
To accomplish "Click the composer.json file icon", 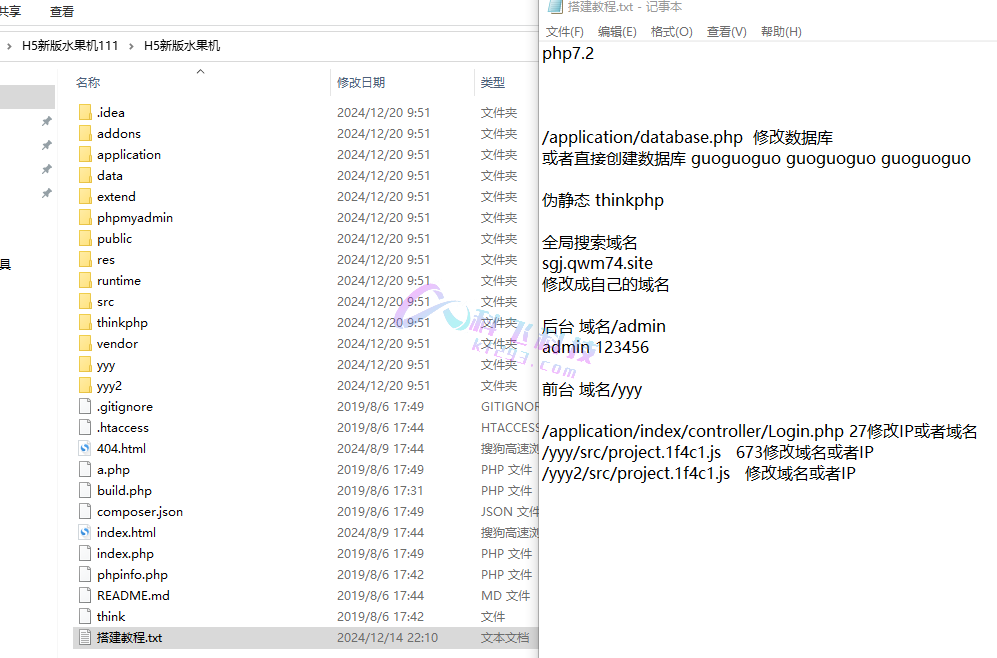I will click(85, 511).
